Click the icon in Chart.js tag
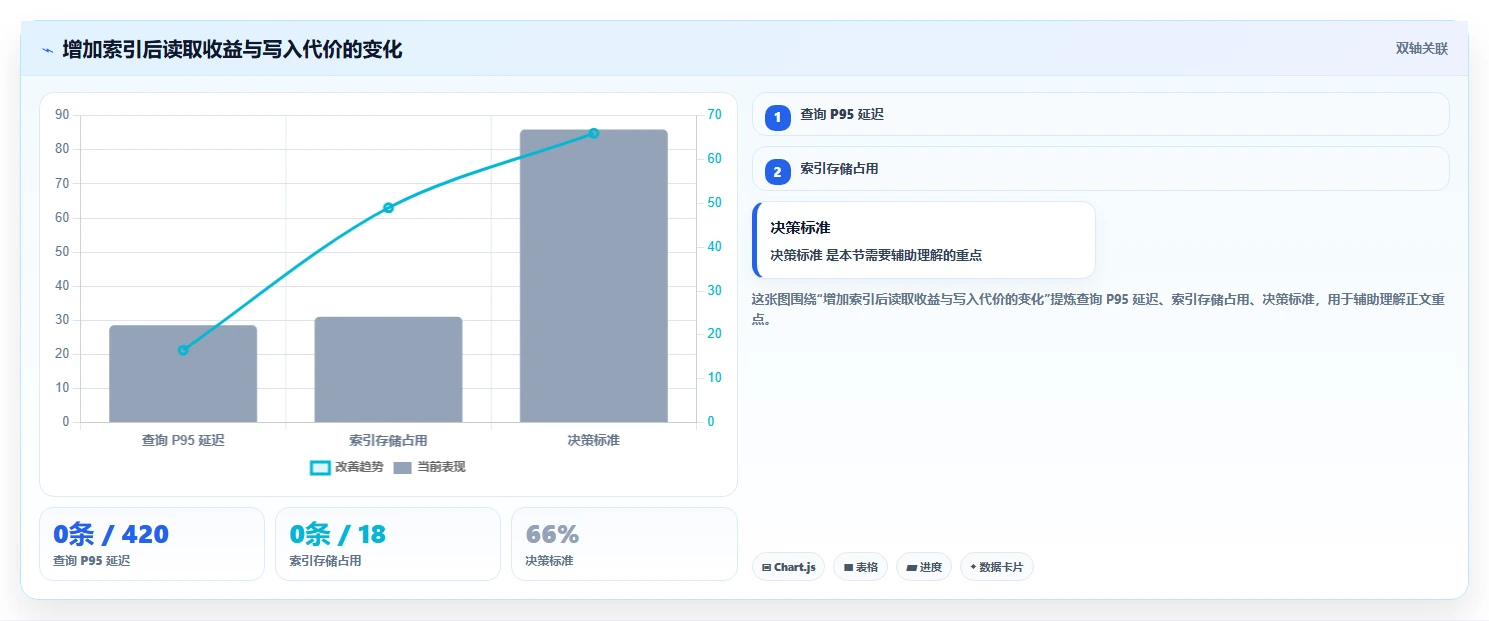The width and height of the screenshot is (1489, 621). click(x=766, y=567)
